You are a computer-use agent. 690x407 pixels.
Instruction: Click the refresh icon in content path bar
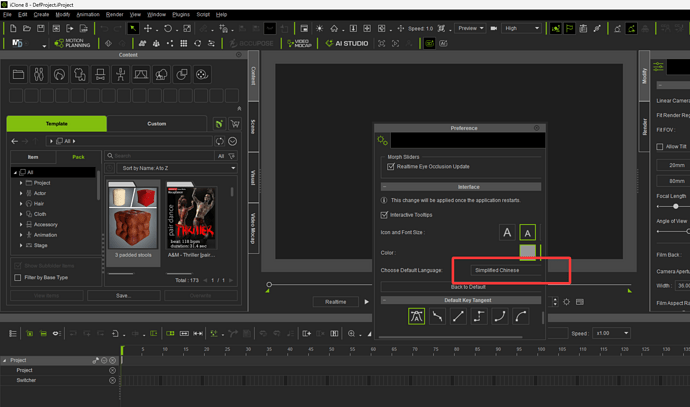[x=220, y=141]
